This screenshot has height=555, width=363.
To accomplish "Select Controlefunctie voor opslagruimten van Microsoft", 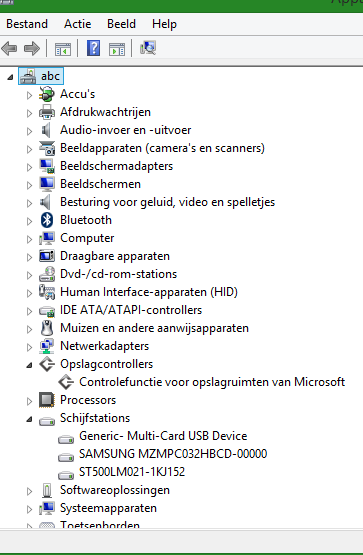I will (212, 382).
